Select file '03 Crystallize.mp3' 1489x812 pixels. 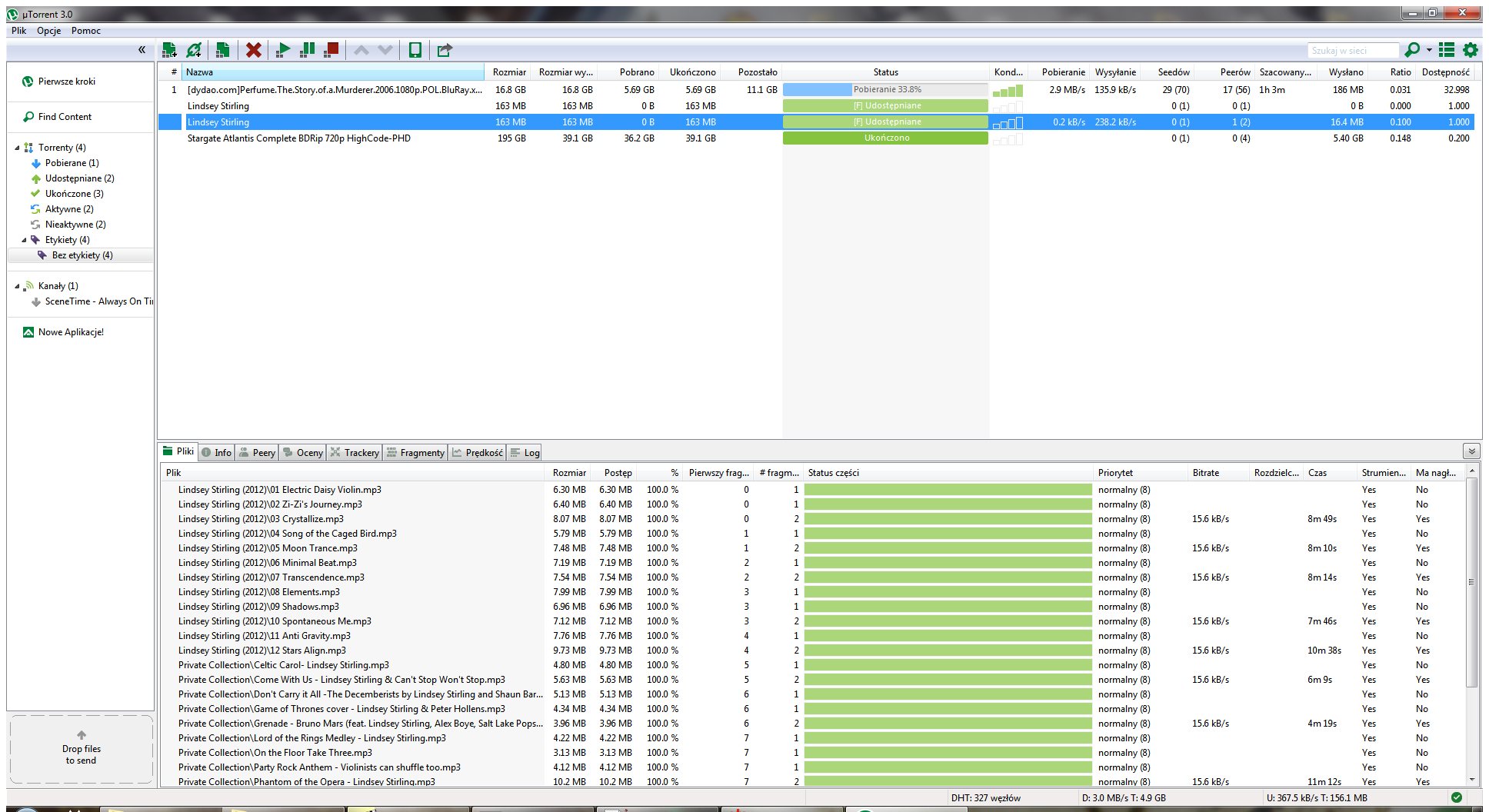(261, 519)
